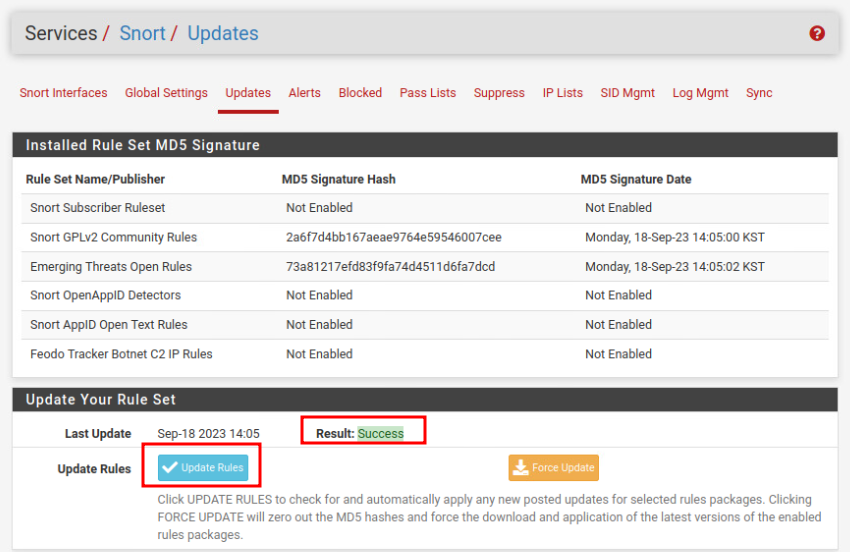Click hash 2a6f7d4bb167aeae9764e59546007cee
This screenshot has width=850, height=552.
click(394, 237)
